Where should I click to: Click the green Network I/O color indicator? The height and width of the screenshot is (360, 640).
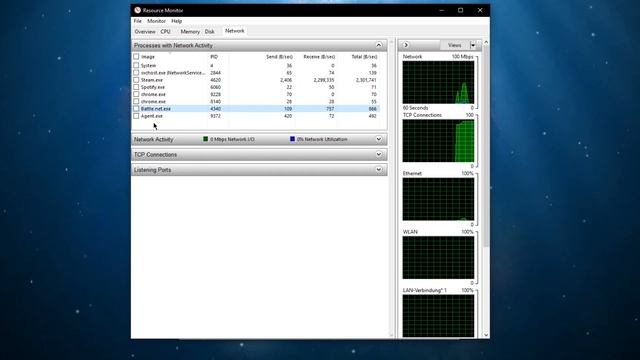click(x=205, y=139)
